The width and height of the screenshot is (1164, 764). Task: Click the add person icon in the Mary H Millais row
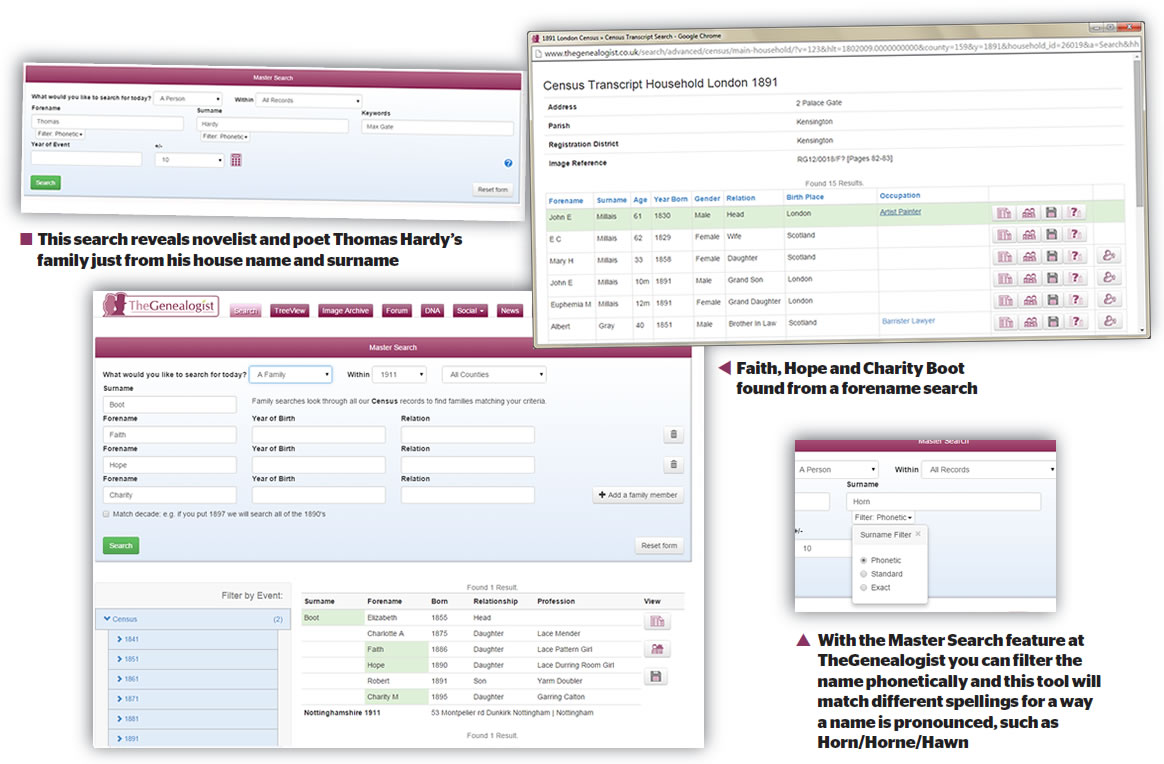click(x=1109, y=255)
